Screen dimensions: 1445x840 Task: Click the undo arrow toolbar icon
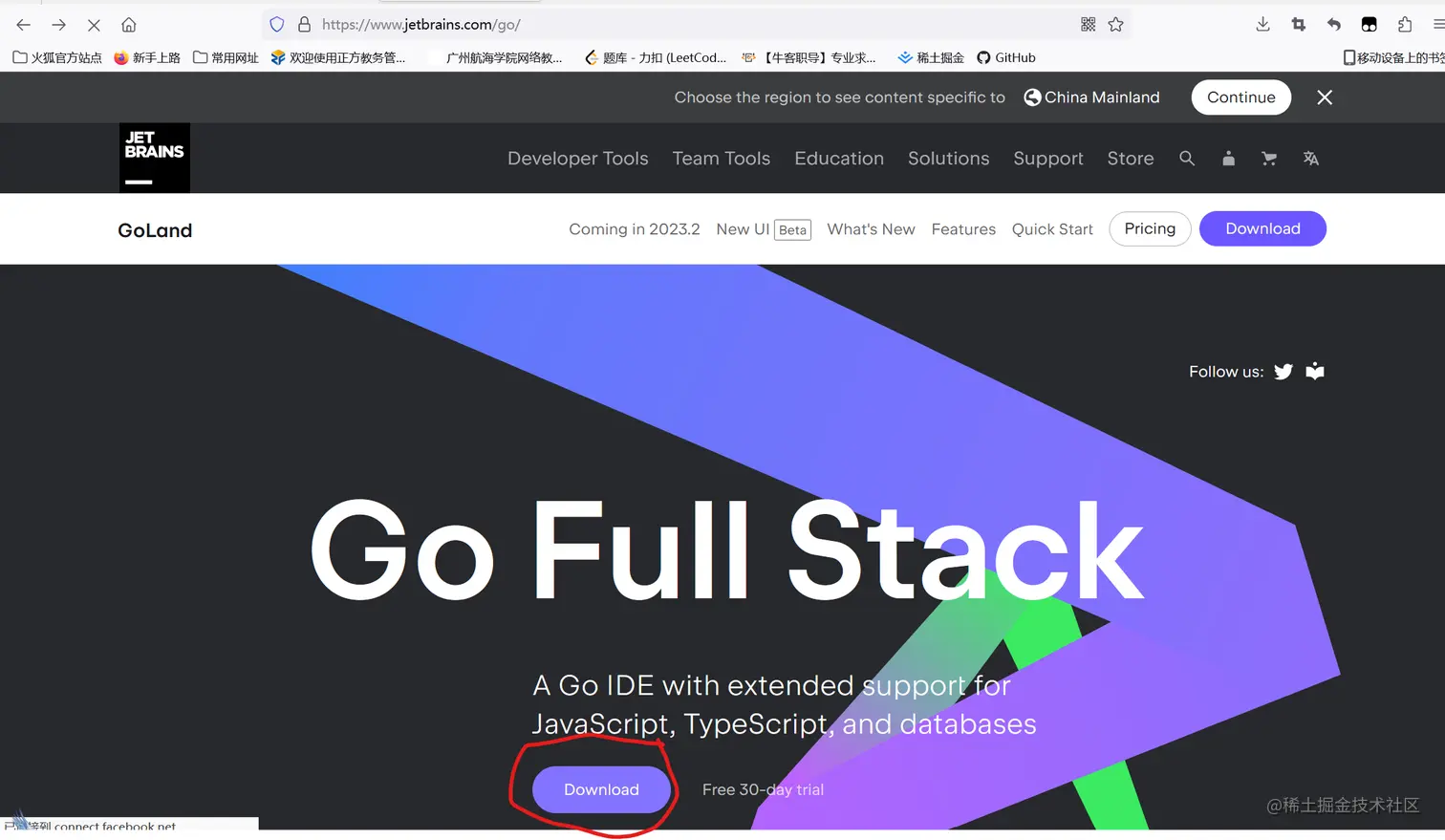[1333, 25]
